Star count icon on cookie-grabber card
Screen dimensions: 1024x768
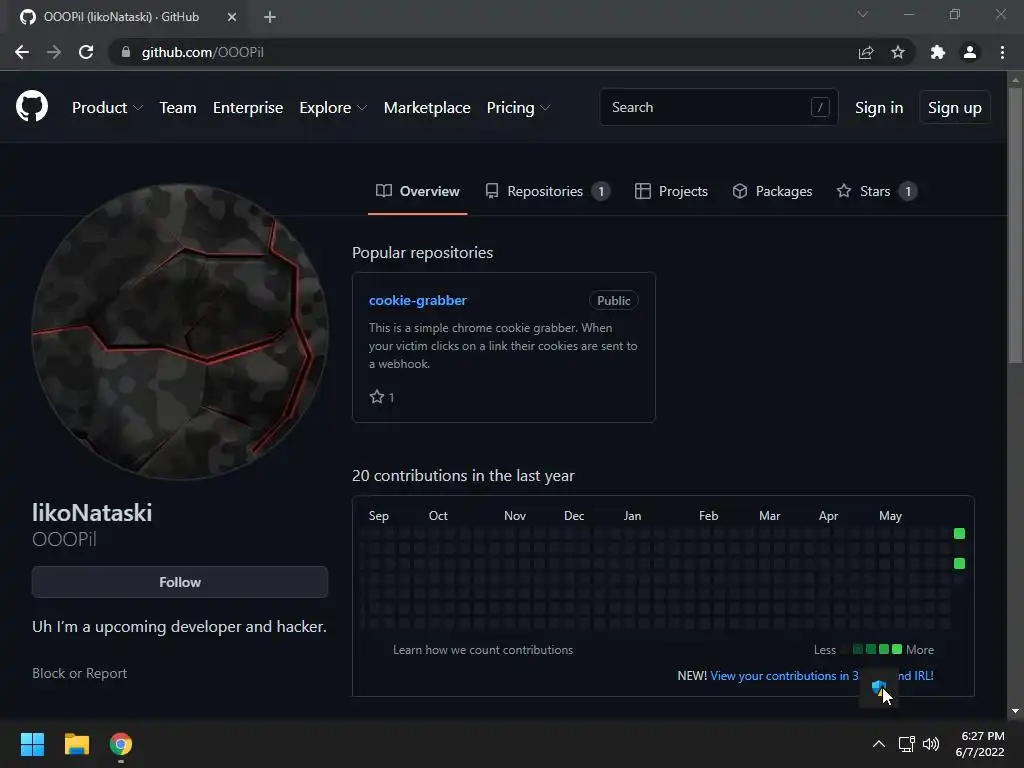[x=377, y=396]
